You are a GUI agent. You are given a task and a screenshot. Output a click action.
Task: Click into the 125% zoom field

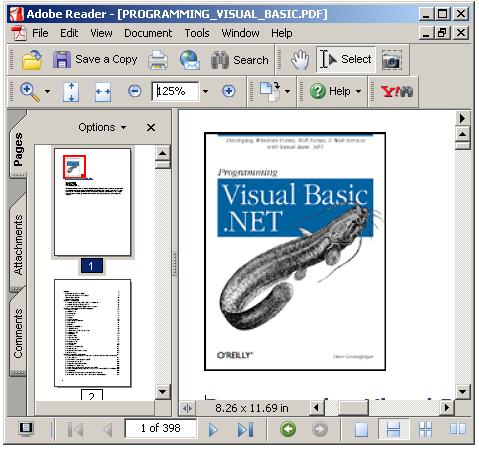coord(175,91)
